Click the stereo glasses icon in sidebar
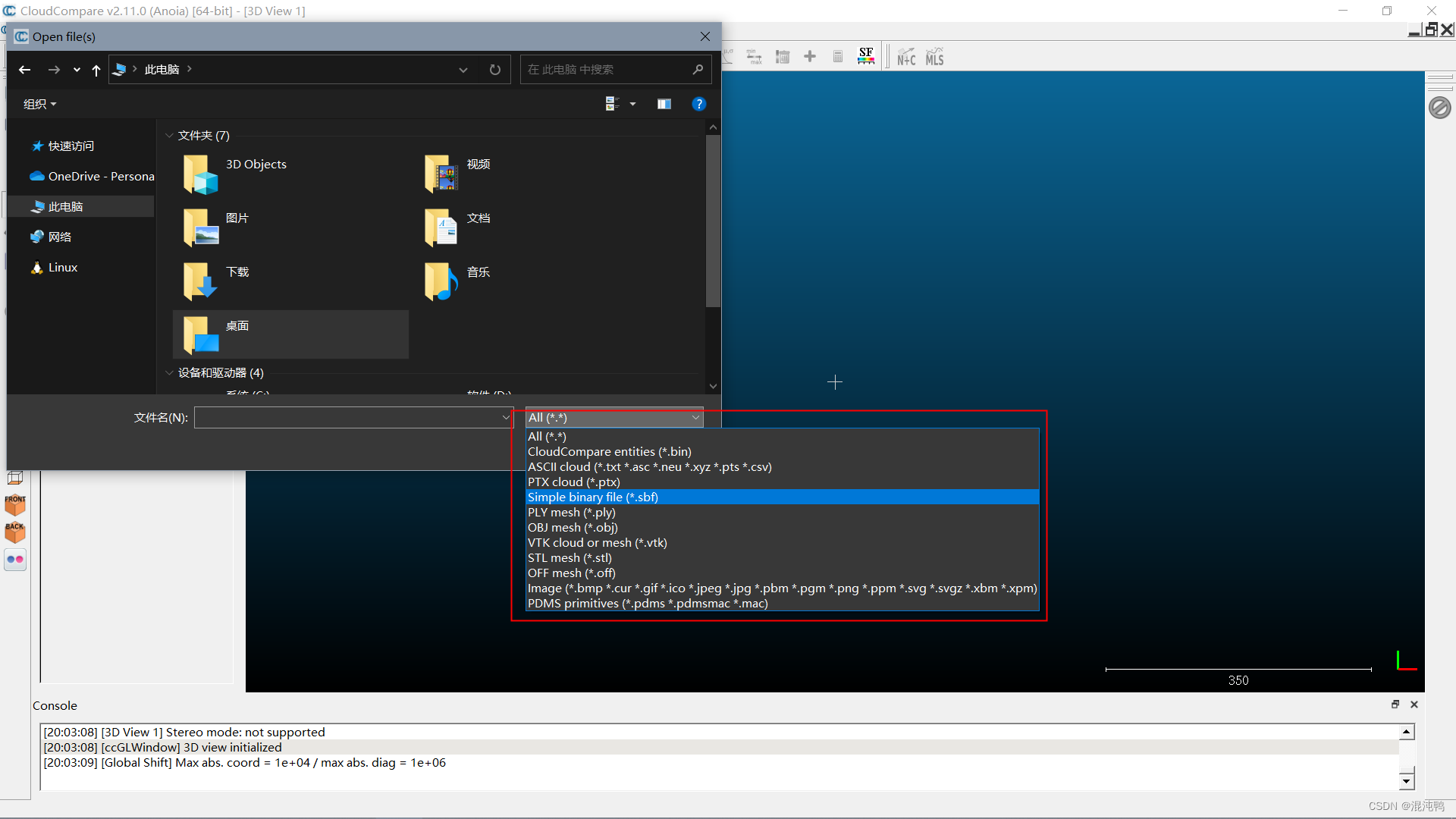The image size is (1456, 819). pyautogui.click(x=15, y=560)
